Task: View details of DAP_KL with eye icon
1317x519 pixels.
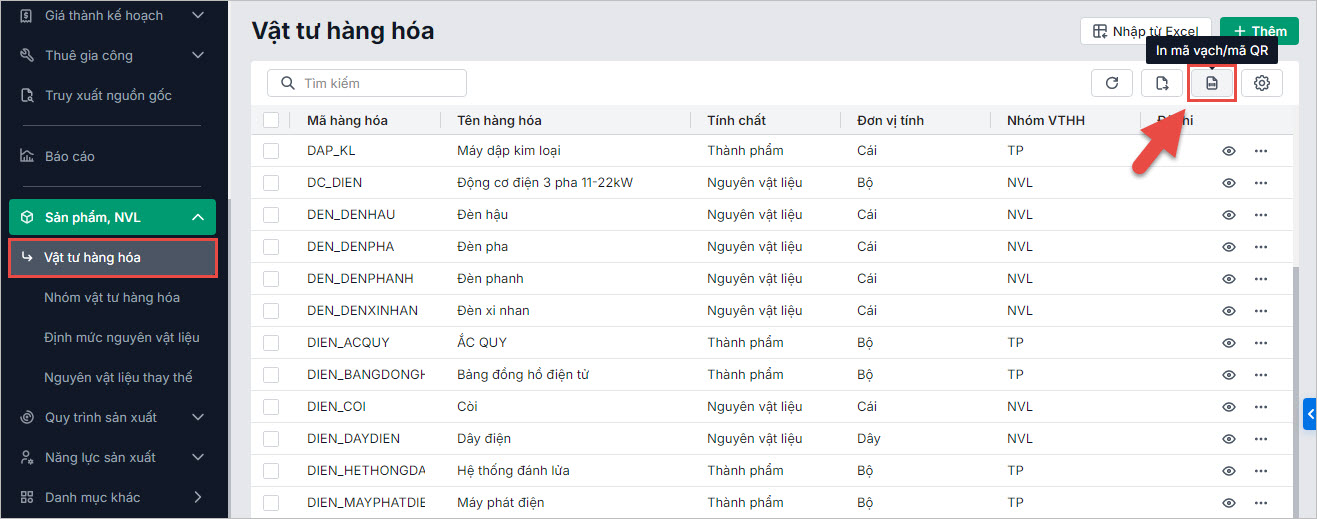Action: click(1229, 151)
